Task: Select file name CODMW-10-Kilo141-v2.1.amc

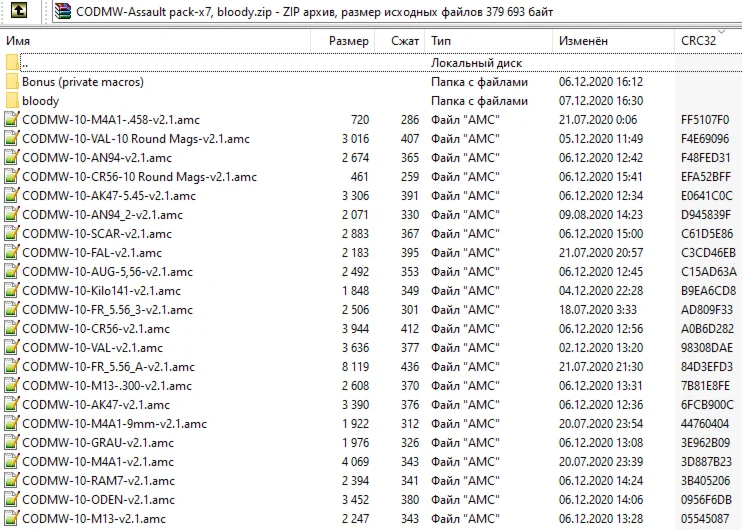Action: coord(102,290)
